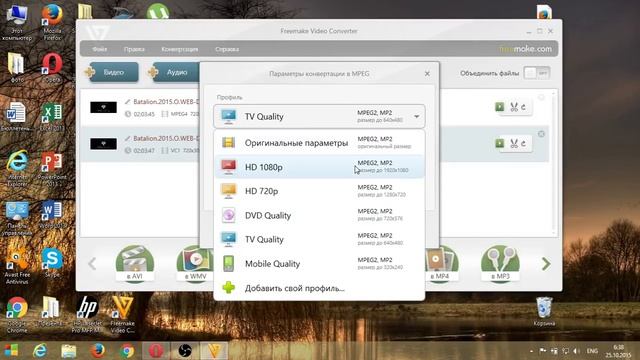
Task: Select the HD 1080p profile option
Action: pos(319,167)
